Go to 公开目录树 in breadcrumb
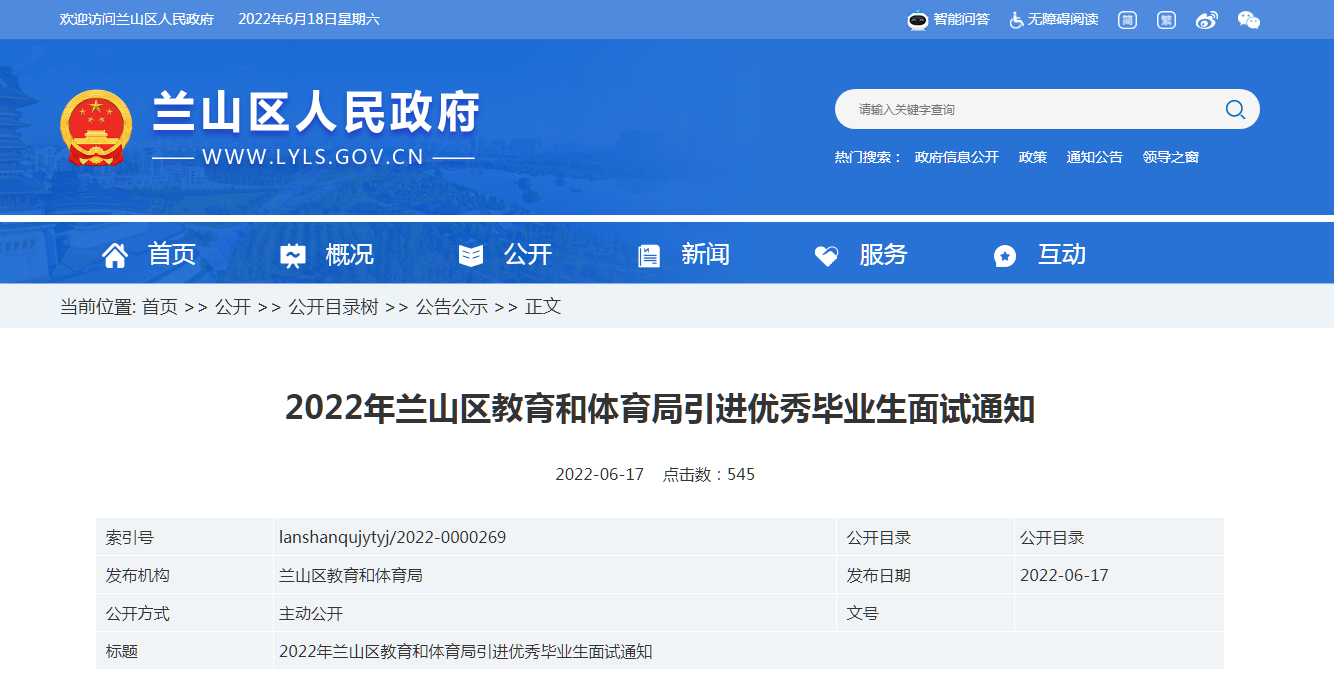1334x683 pixels. 333,307
